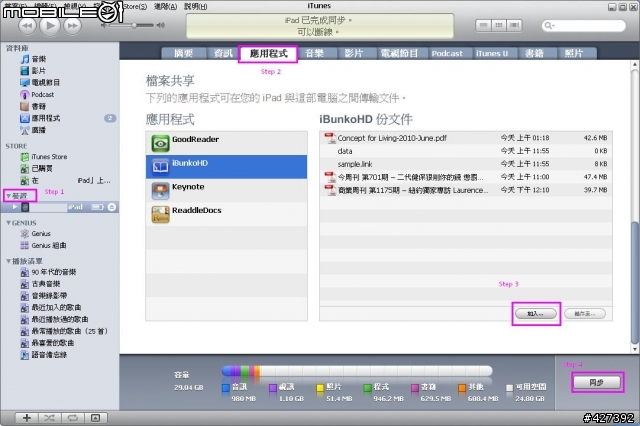Switch to the 影片 tab
Screen dimensions: 640x426
pos(353,53)
